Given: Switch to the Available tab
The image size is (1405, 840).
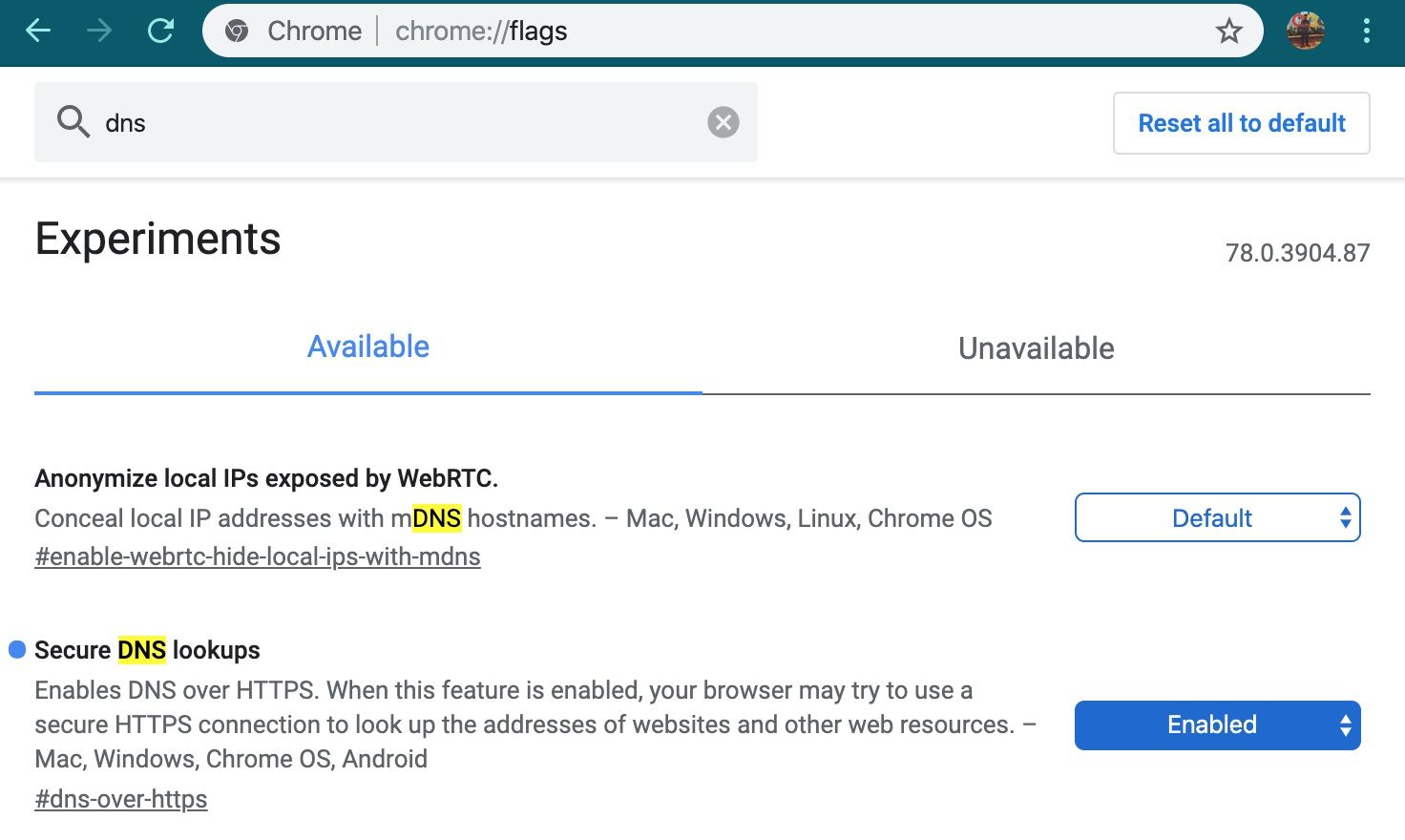Looking at the screenshot, I should 368,347.
